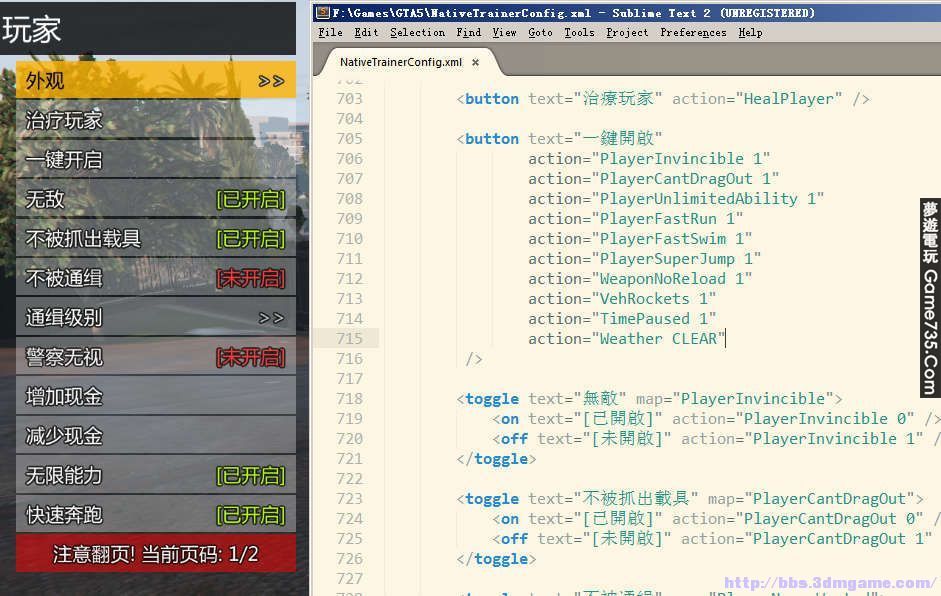The width and height of the screenshot is (941, 596).
Task: Click line number 715 in the gutter
Action: tap(349, 339)
